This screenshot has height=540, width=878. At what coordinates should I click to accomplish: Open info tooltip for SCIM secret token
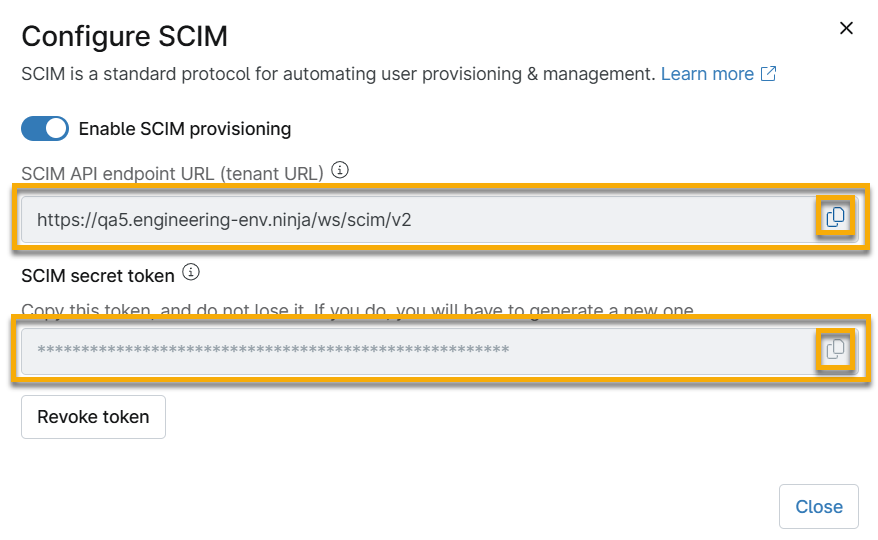coord(191,272)
